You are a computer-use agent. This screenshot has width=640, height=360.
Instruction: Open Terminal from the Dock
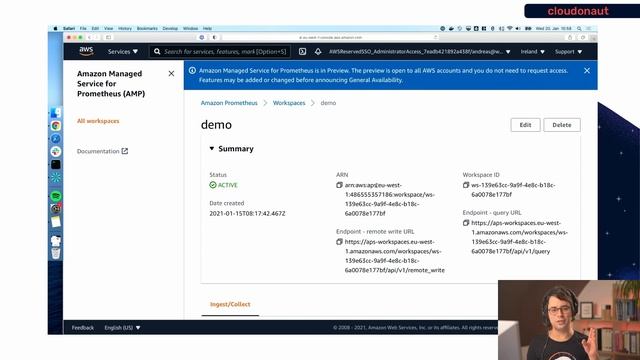point(56,164)
